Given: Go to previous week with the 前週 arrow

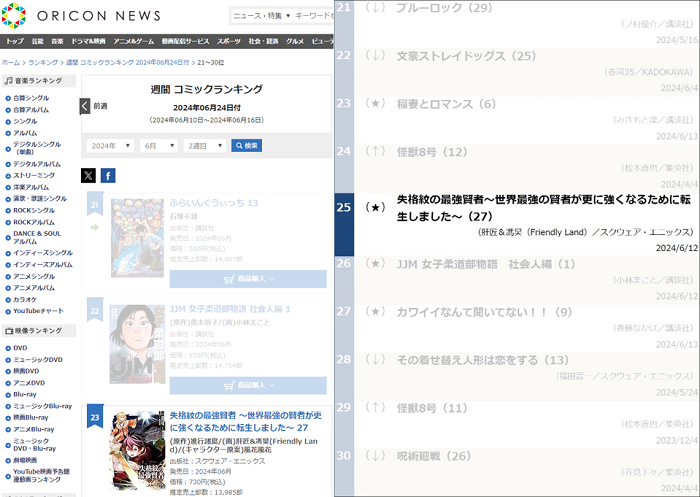Looking at the screenshot, I should click(x=85, y=106).
